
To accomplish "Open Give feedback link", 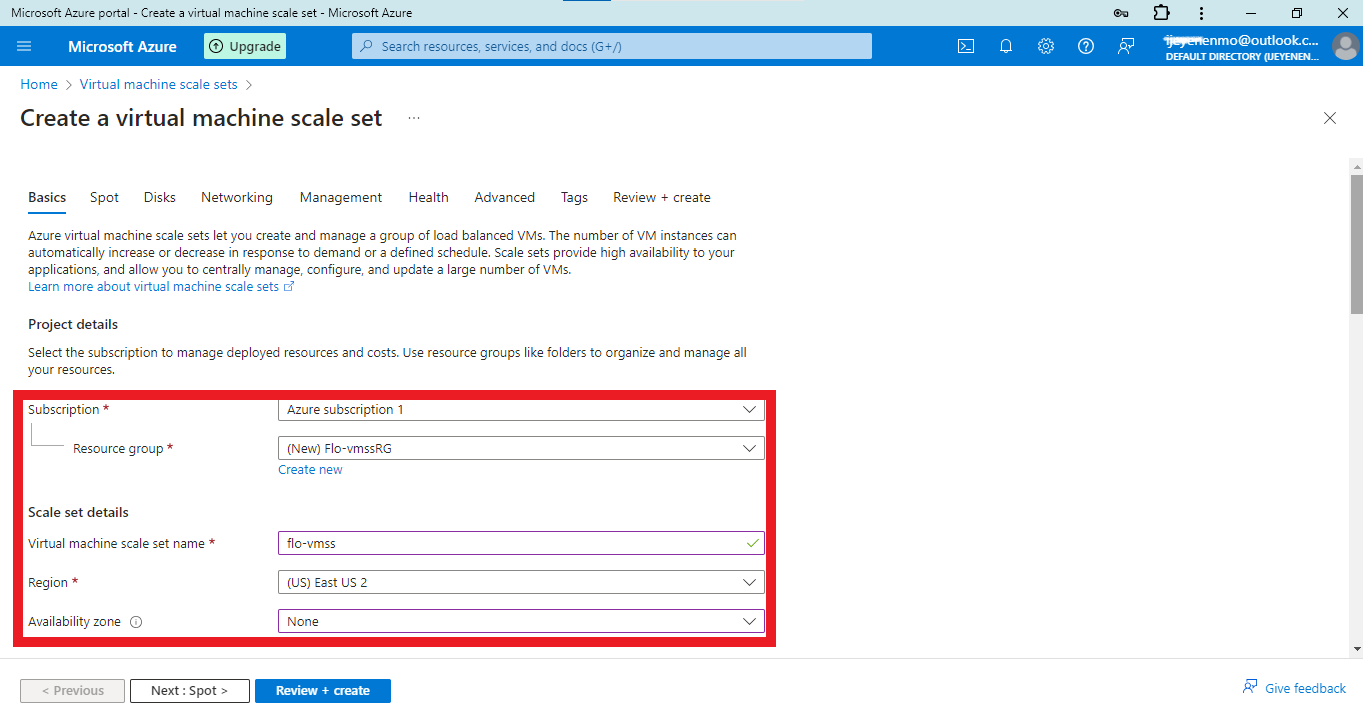I will tap(1295, 688).
